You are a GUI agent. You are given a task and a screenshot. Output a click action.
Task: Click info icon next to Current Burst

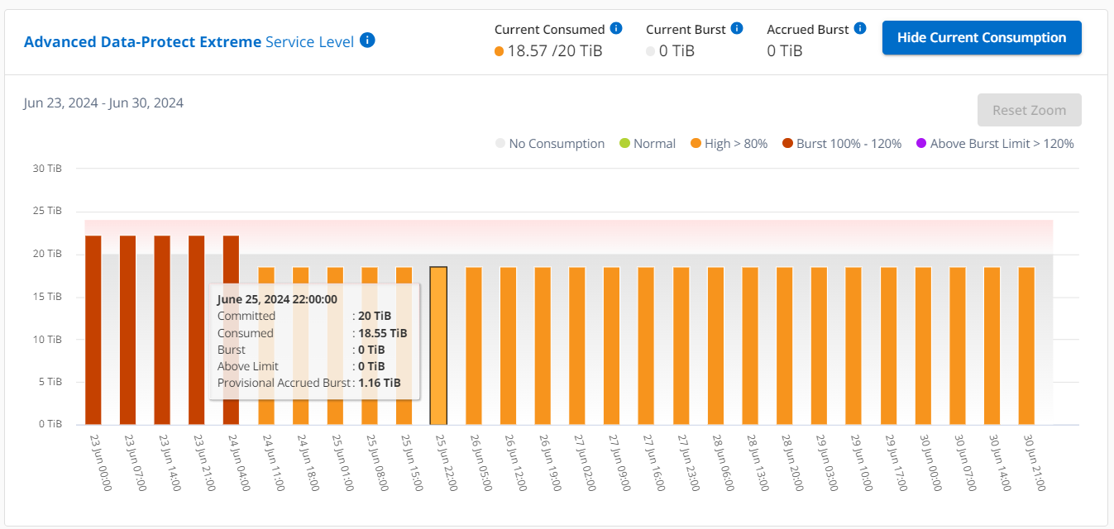(737, 28)
